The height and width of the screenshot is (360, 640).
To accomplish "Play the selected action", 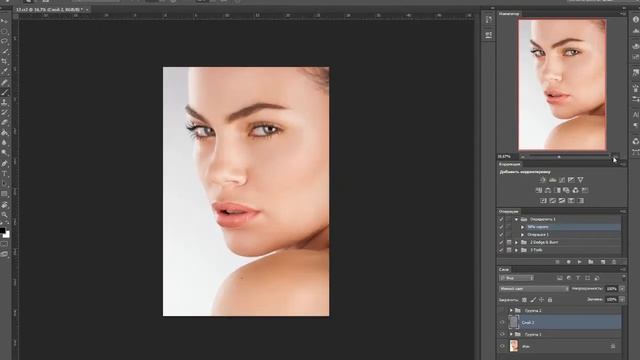I will coord(580,262).
